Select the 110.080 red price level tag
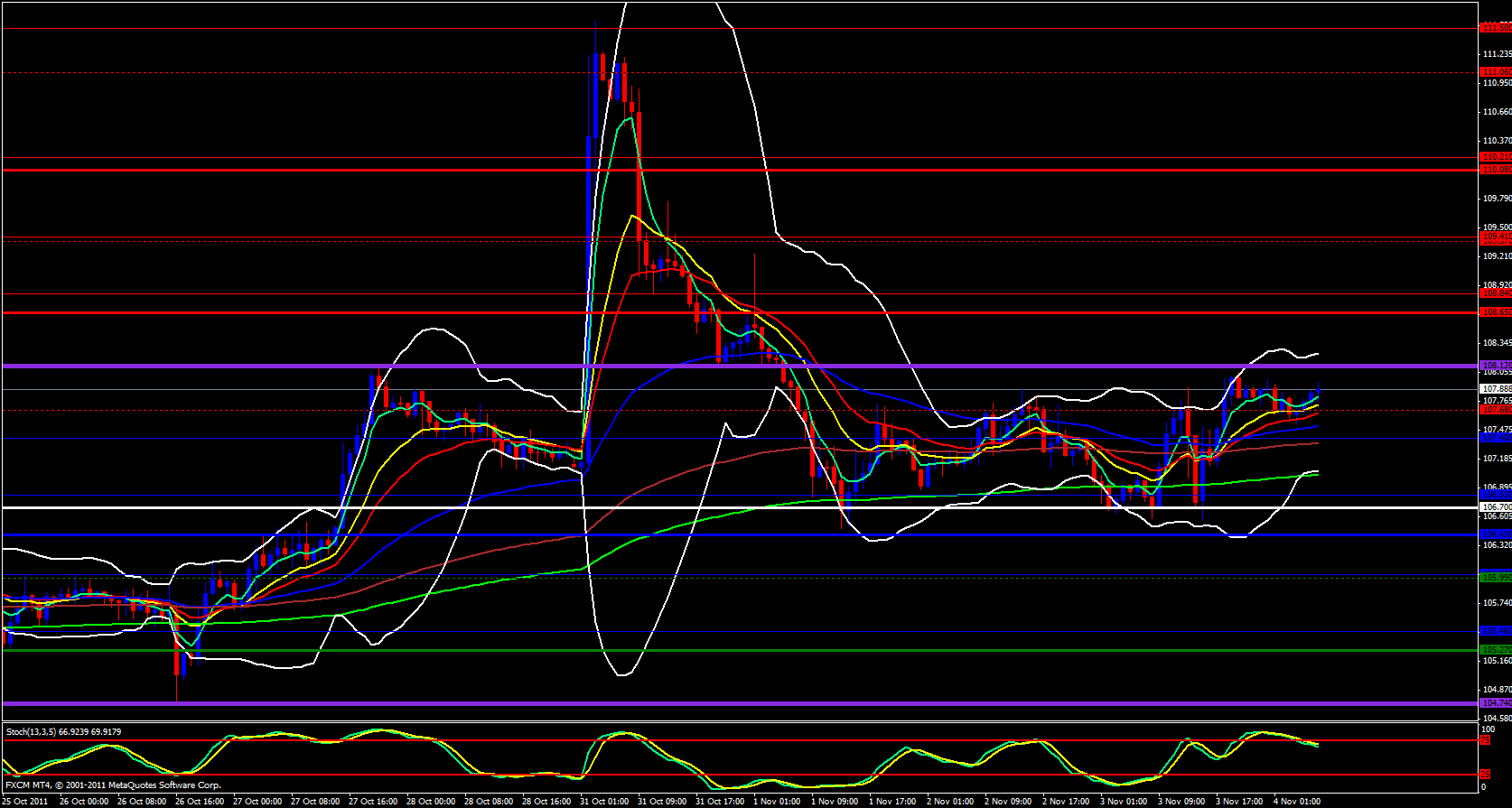 point(1496,170)
